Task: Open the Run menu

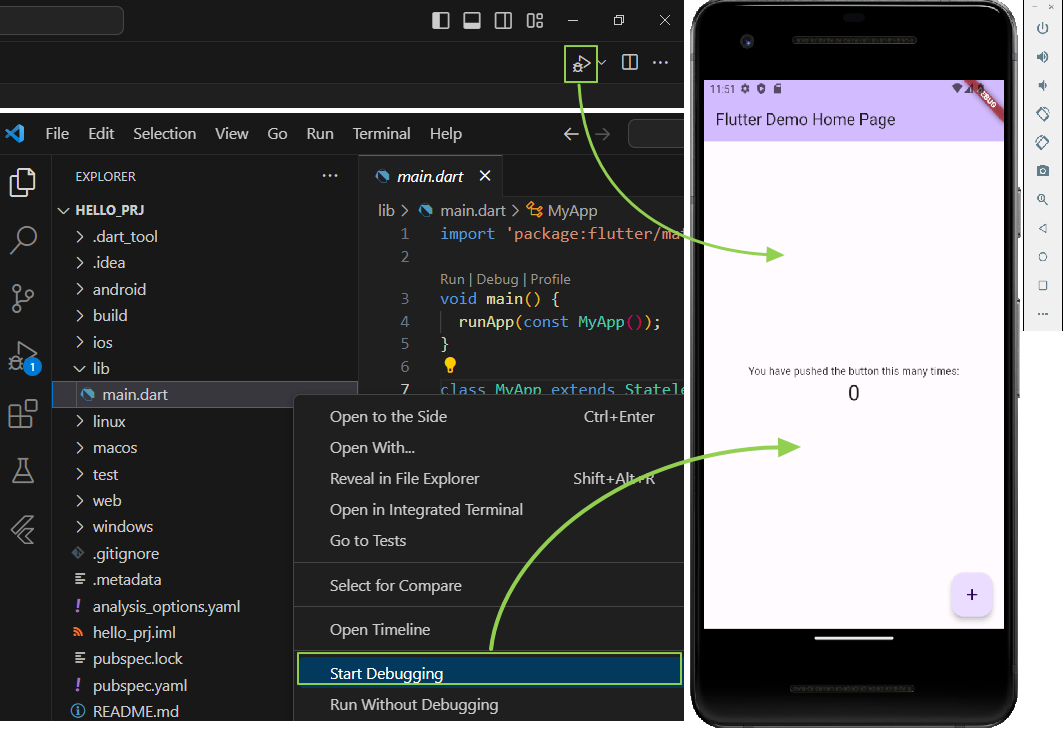Action: coord(320,134)
